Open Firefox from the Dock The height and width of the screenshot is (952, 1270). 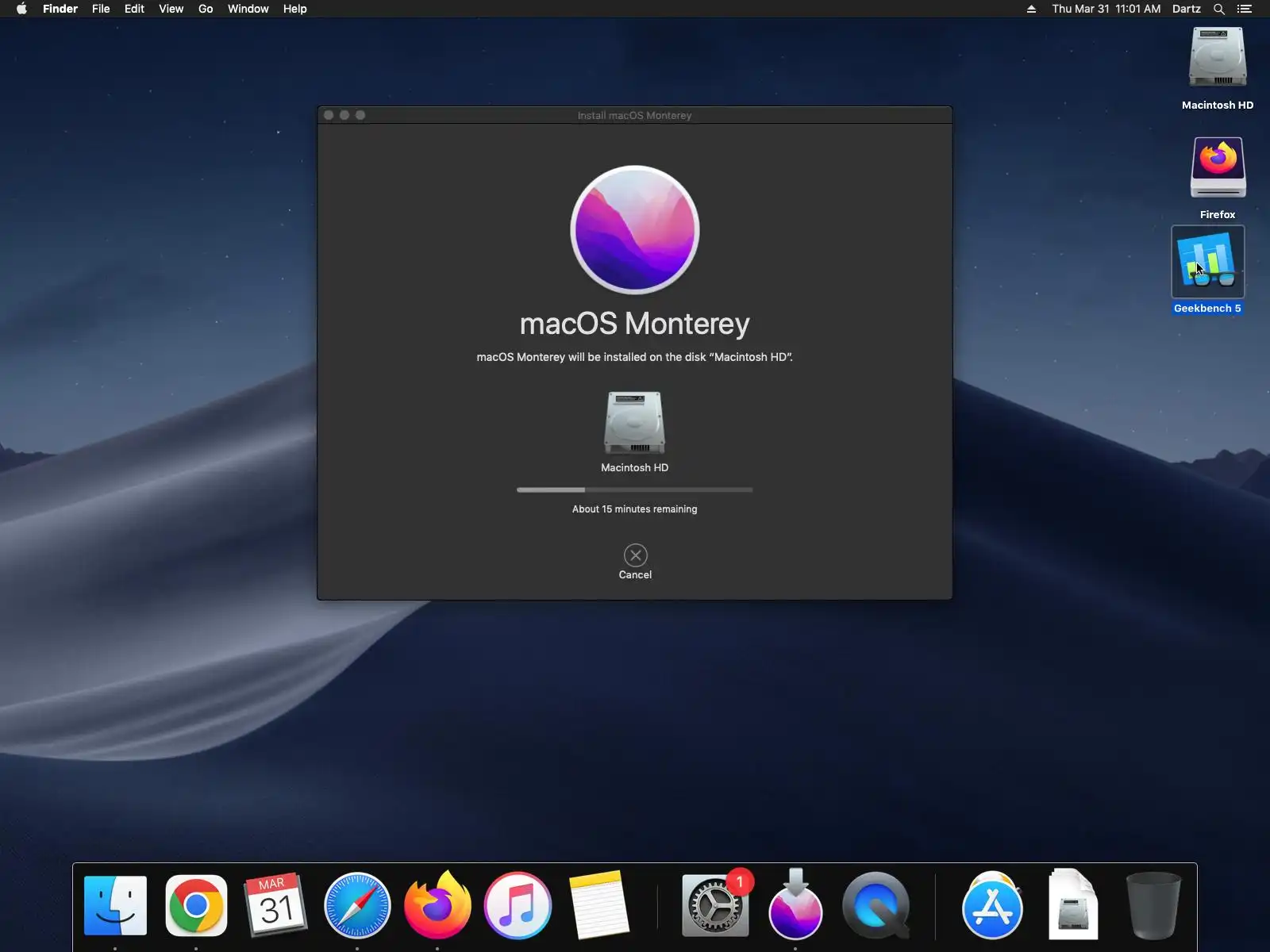click(437, 904)
